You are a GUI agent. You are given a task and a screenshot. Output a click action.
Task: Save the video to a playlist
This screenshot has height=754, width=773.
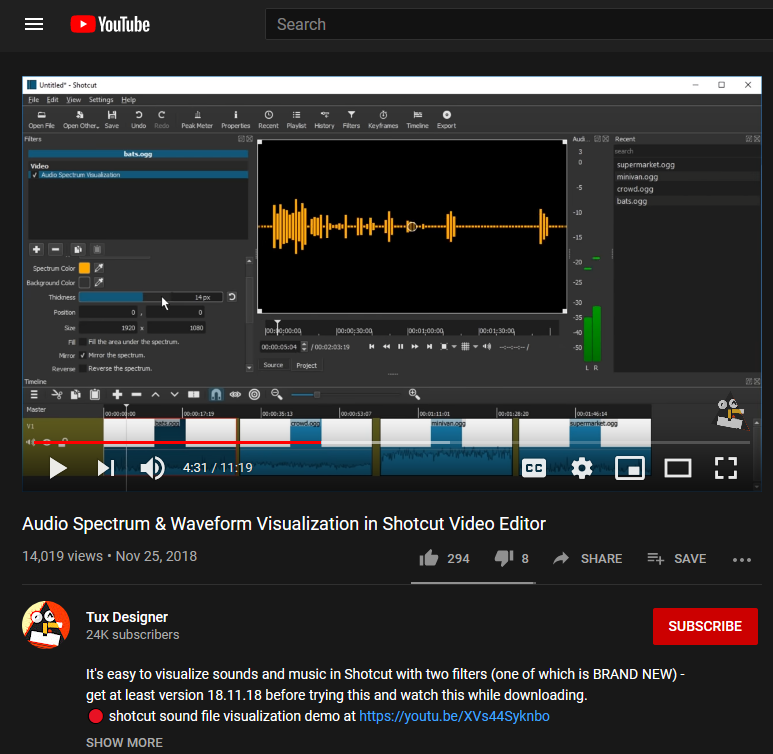point(677,558)
